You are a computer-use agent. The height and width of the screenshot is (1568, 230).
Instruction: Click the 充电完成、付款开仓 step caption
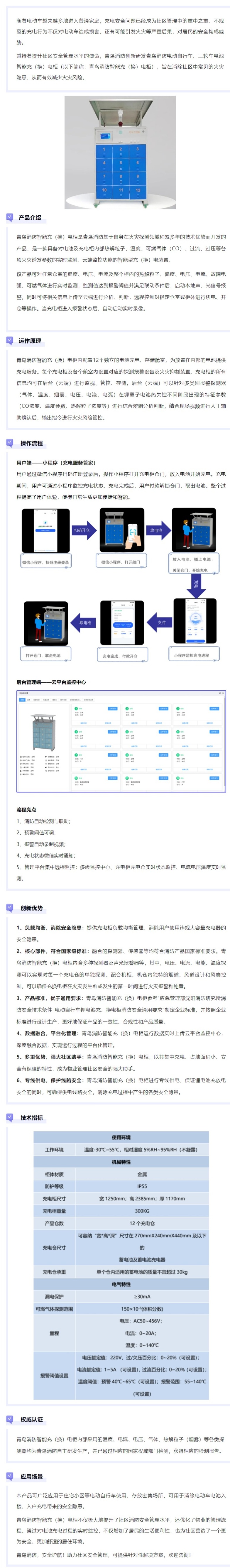coord(120,656)
